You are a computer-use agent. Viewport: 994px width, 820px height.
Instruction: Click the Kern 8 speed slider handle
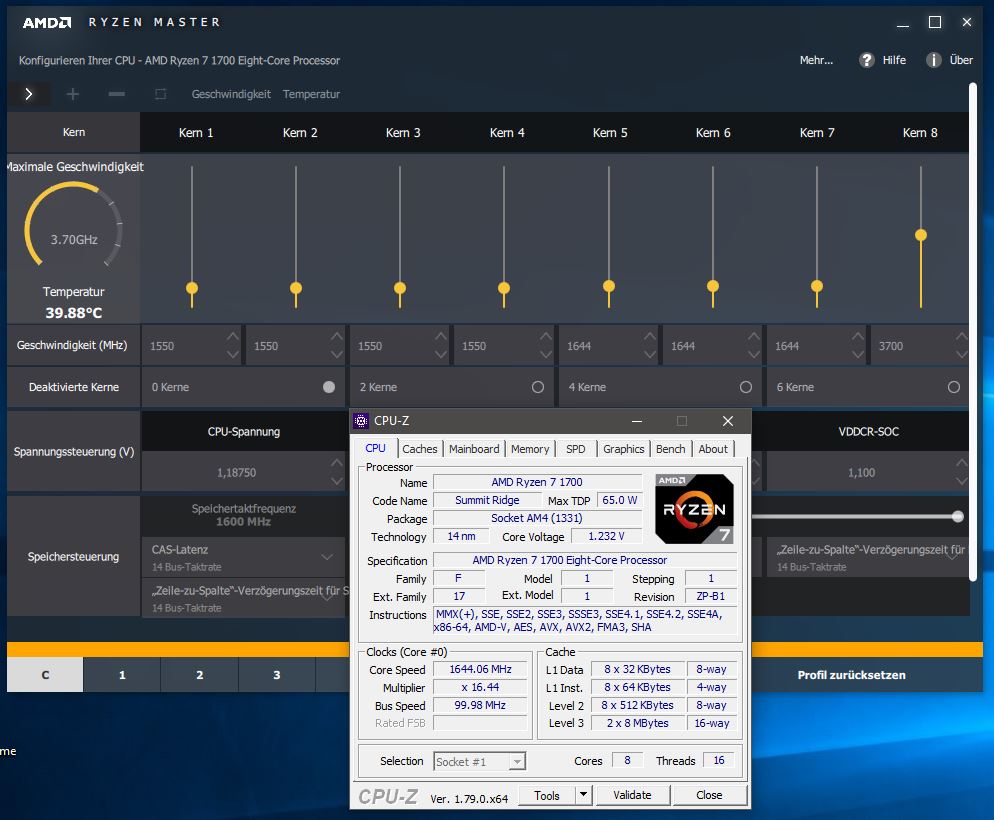coord(921,235)
